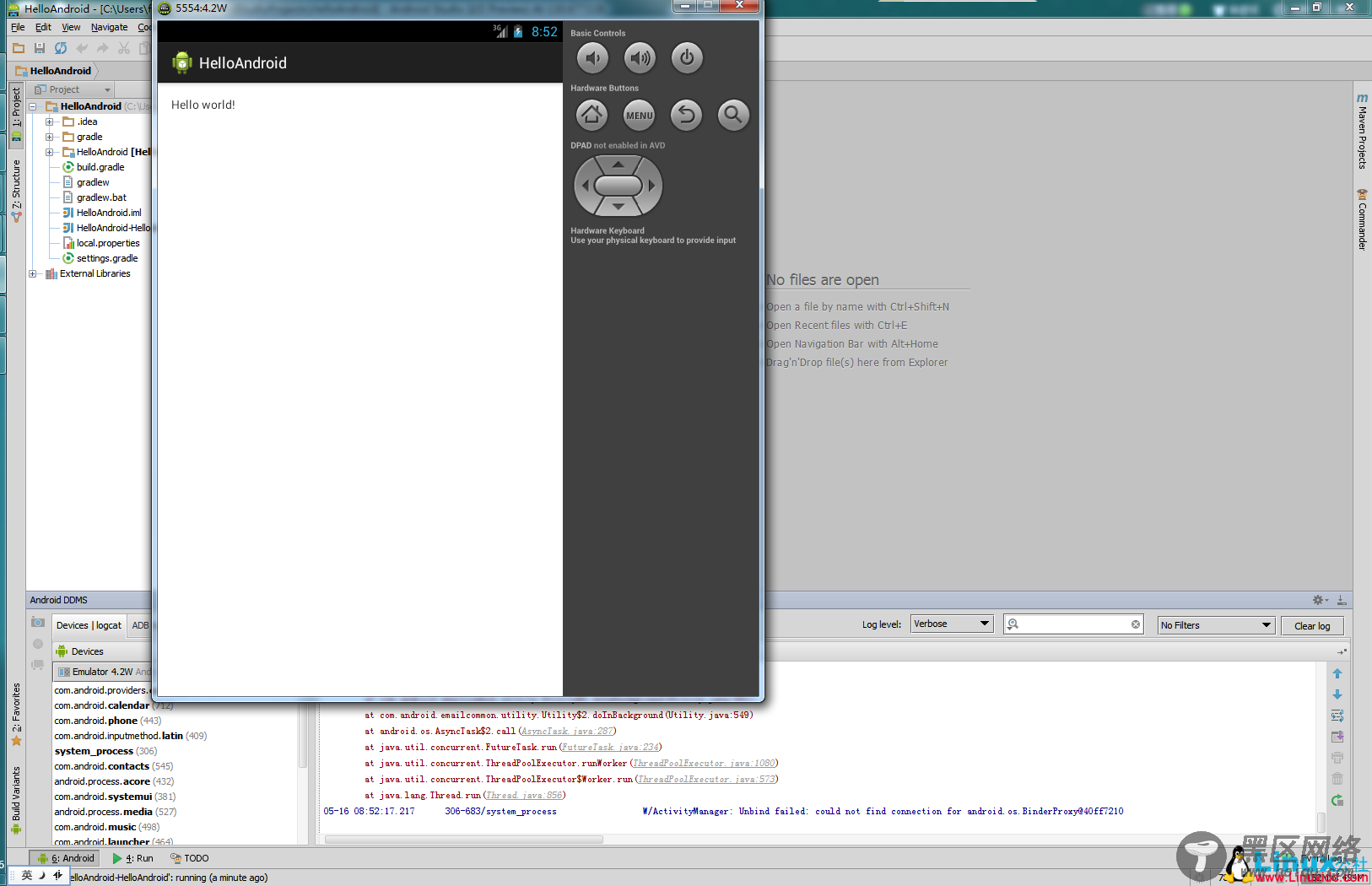
Task: Click the logcat horizontal scrollbar
Action: (463, 840)
